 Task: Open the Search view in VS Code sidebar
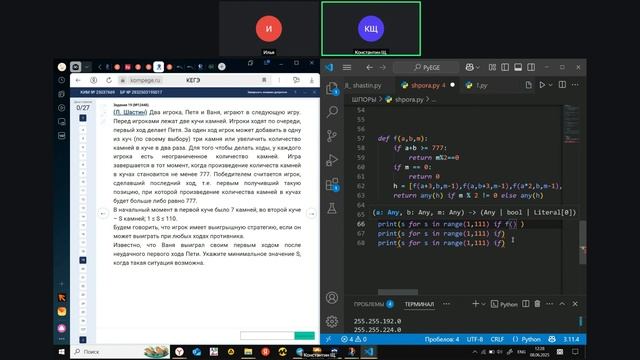332,111
